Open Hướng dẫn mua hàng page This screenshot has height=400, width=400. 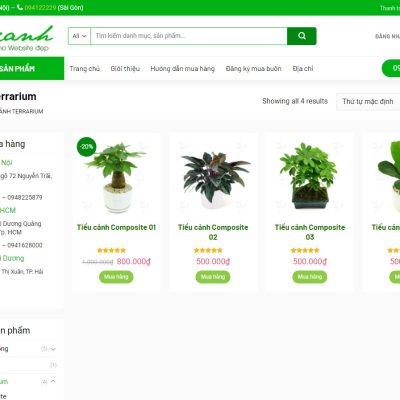point(183,69)
